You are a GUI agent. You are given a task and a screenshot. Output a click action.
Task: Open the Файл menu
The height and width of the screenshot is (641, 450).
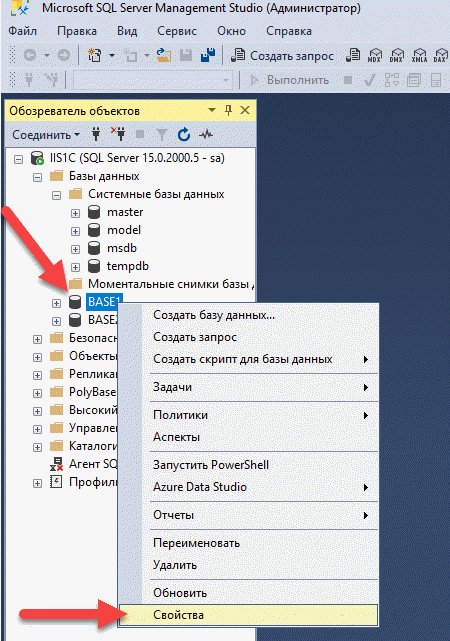click(x=22, y=31)
